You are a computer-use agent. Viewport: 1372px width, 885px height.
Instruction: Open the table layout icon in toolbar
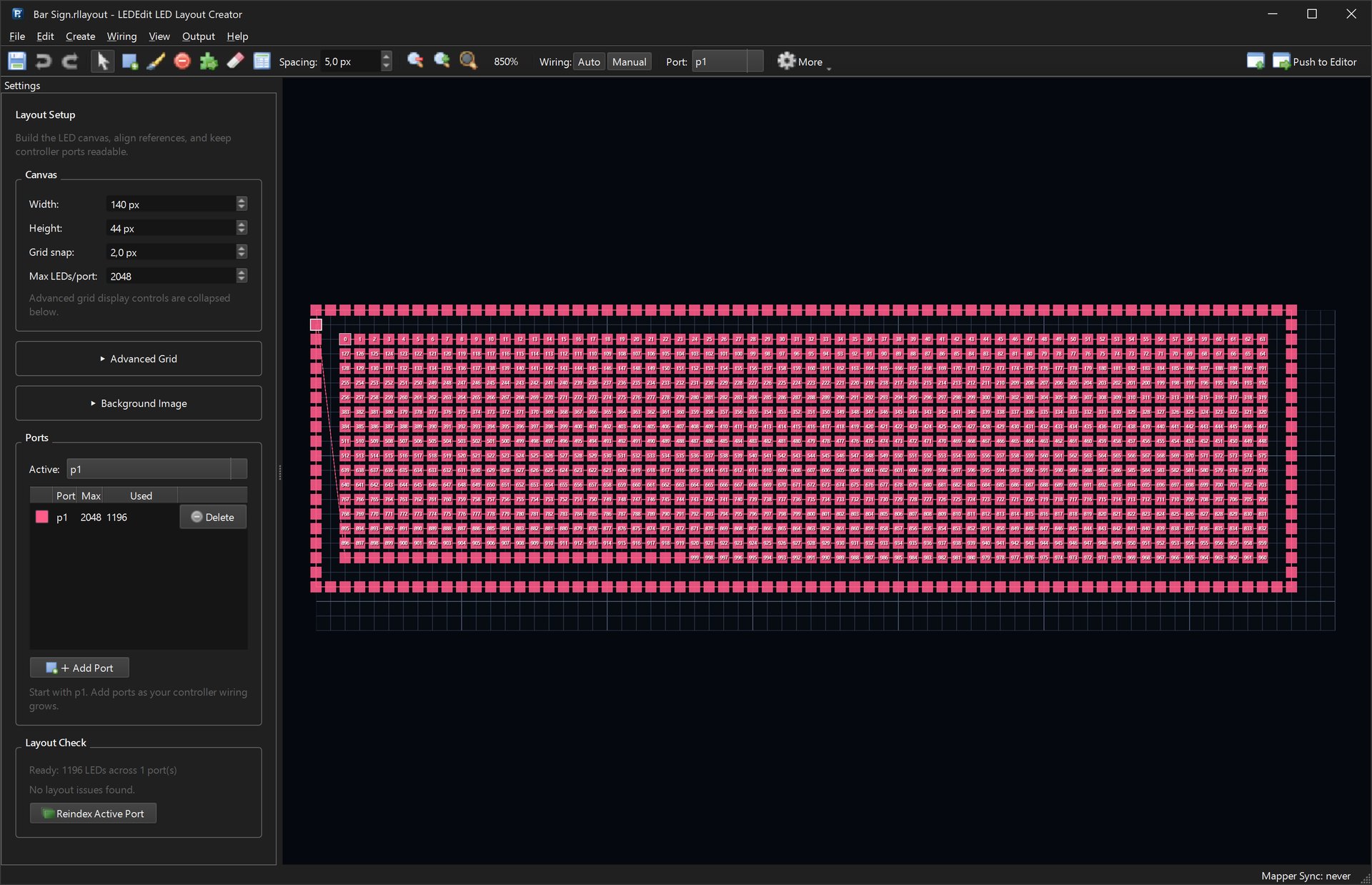coord(262,61)
